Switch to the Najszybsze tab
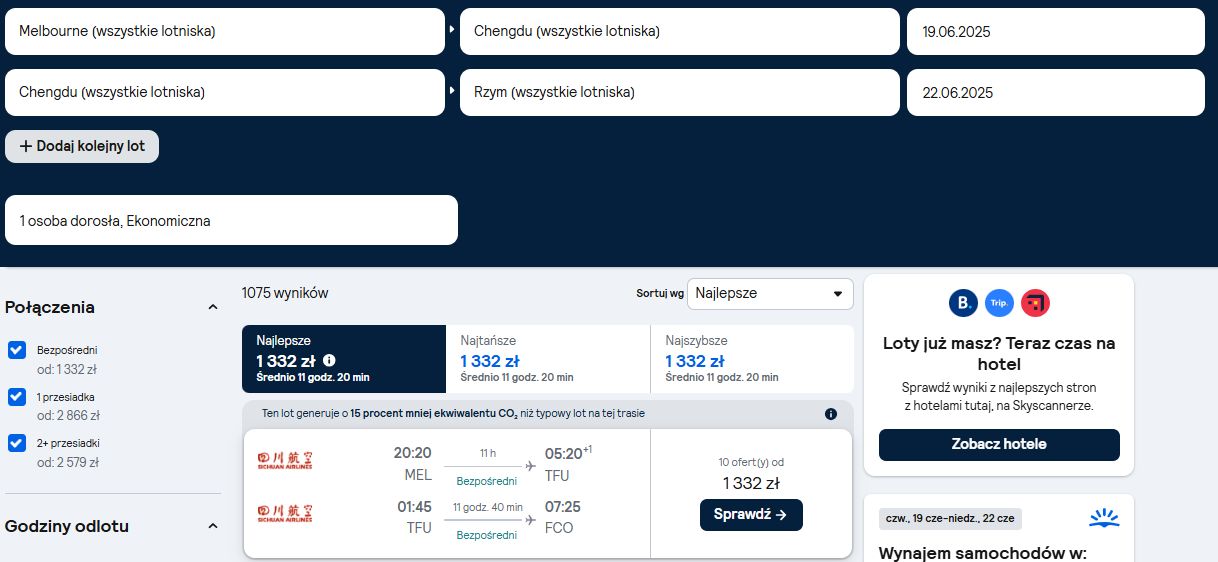The width and height of the screenshot is (1218, 562). tap(752, 359)
